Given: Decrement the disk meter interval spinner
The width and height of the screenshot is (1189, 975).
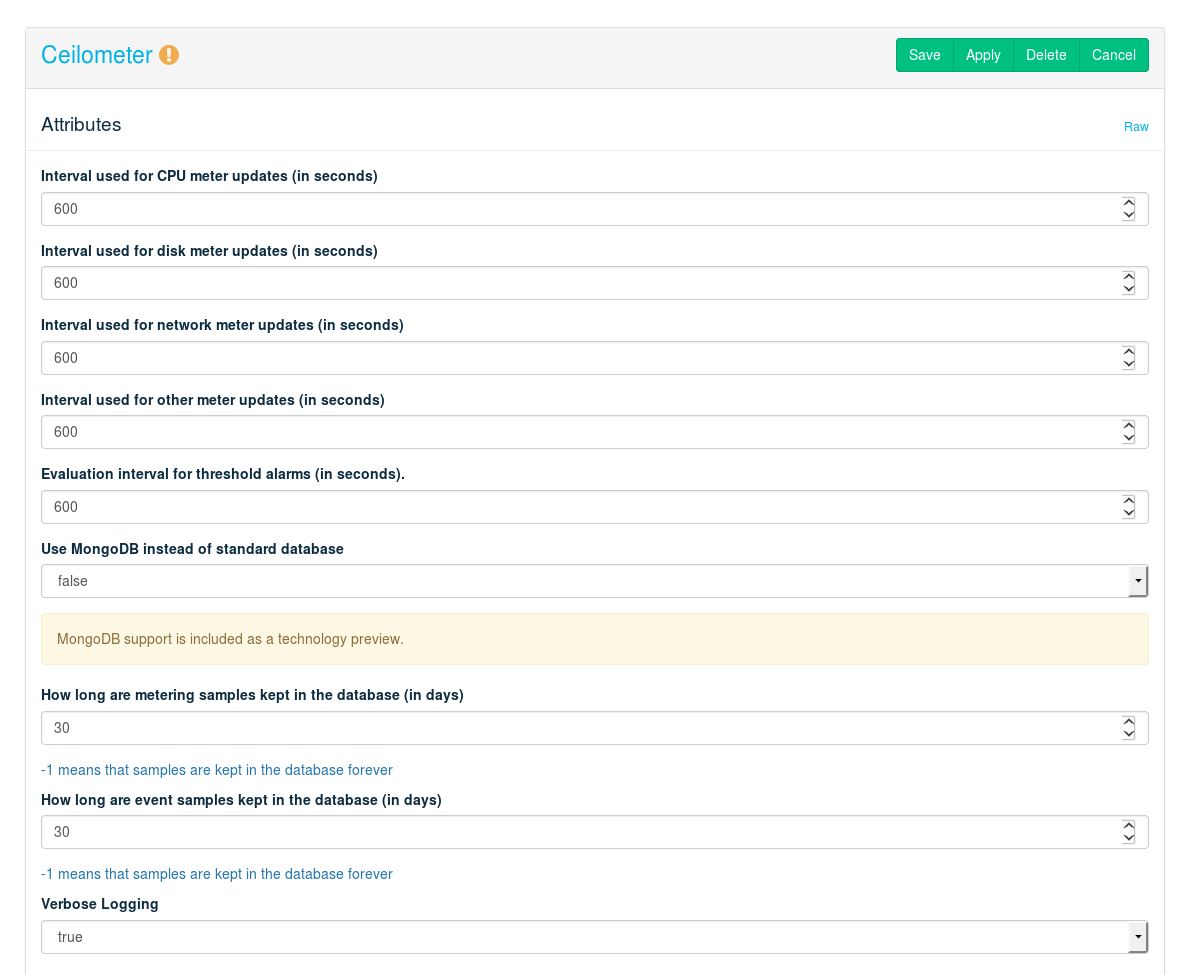Looking at the screenshot, I should tap(1128, 290).
